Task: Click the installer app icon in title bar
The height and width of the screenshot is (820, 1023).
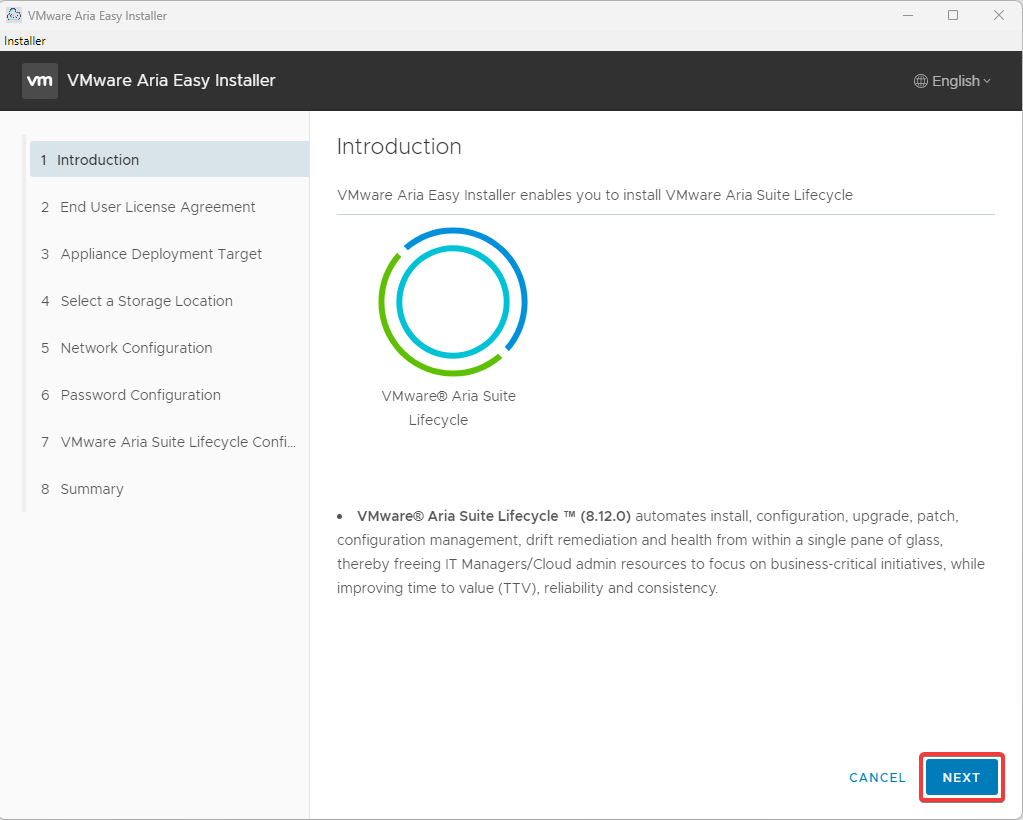Action: 14,15
